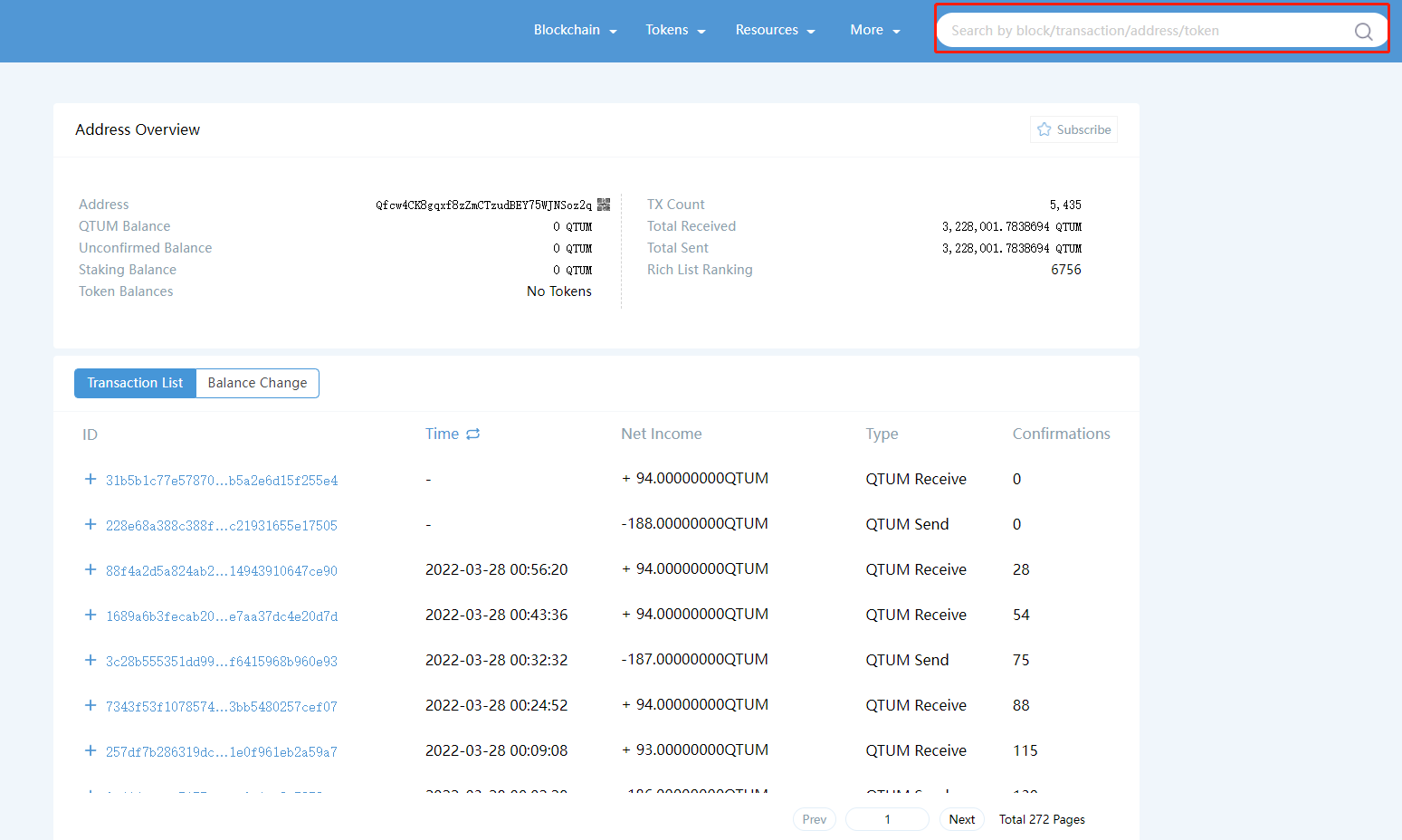The height and width of the screenshot is (840, 1402).
Task: Expand the 88f4a2d5a824ab2 transaction row
Action: pyautogui.click(x=91, y=569)
